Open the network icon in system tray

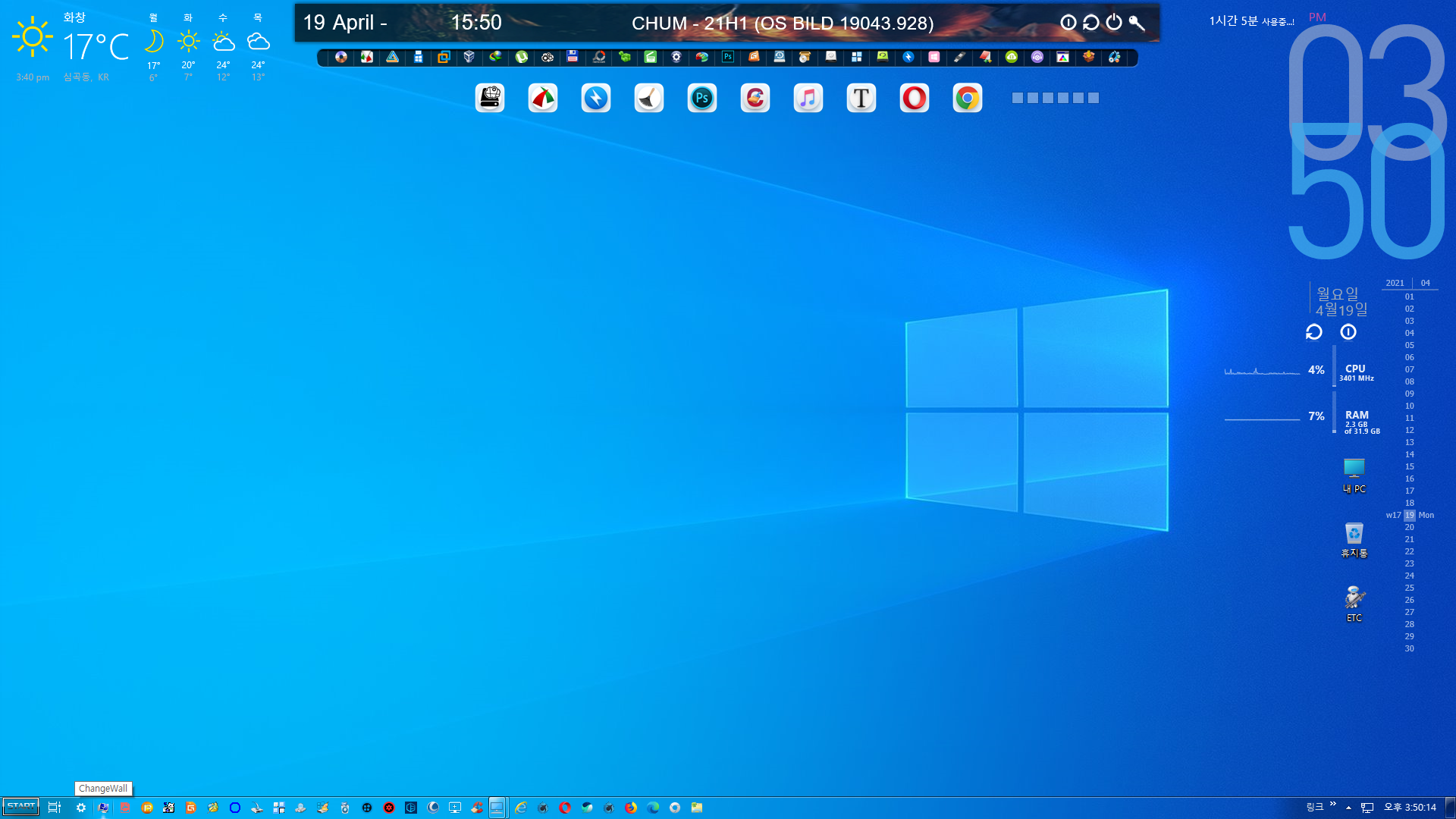[1367, 808]
